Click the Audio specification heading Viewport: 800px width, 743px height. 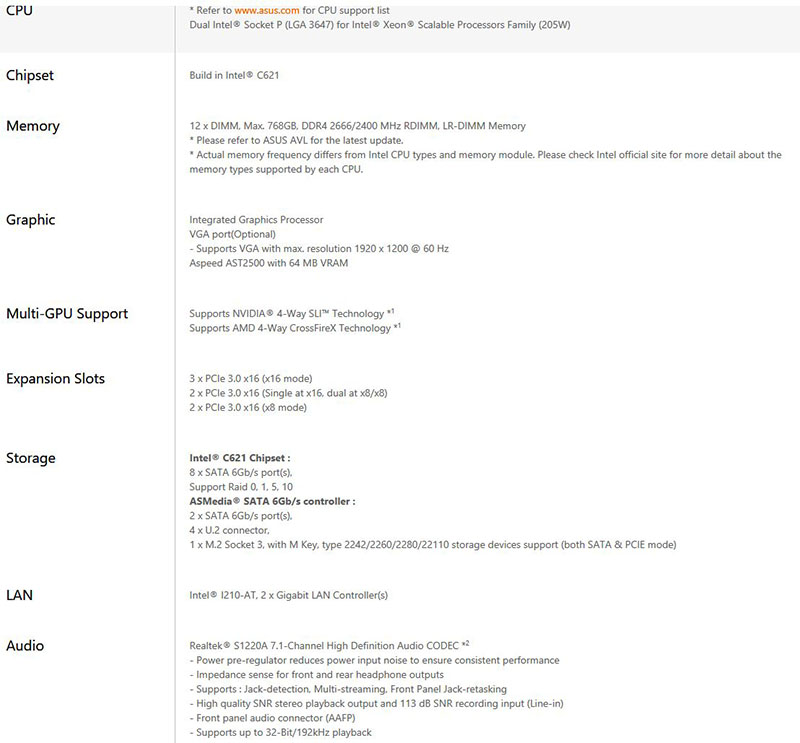tap(25, 646)
